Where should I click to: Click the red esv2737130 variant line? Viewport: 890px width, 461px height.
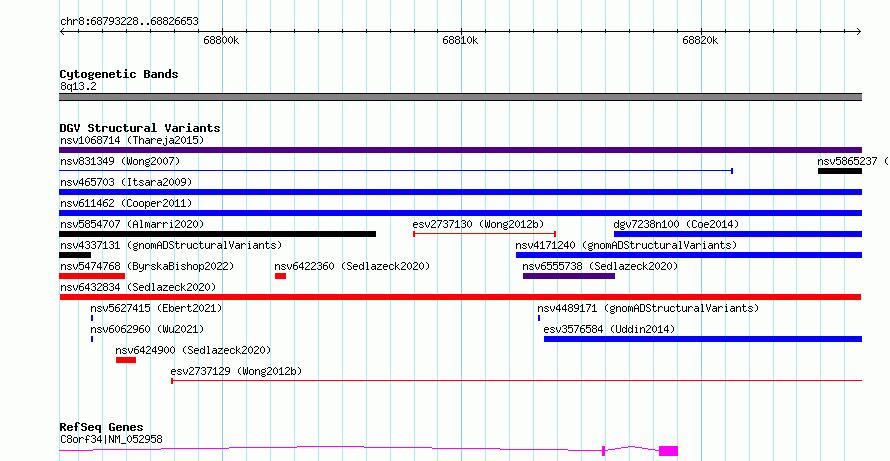point(484,233)
